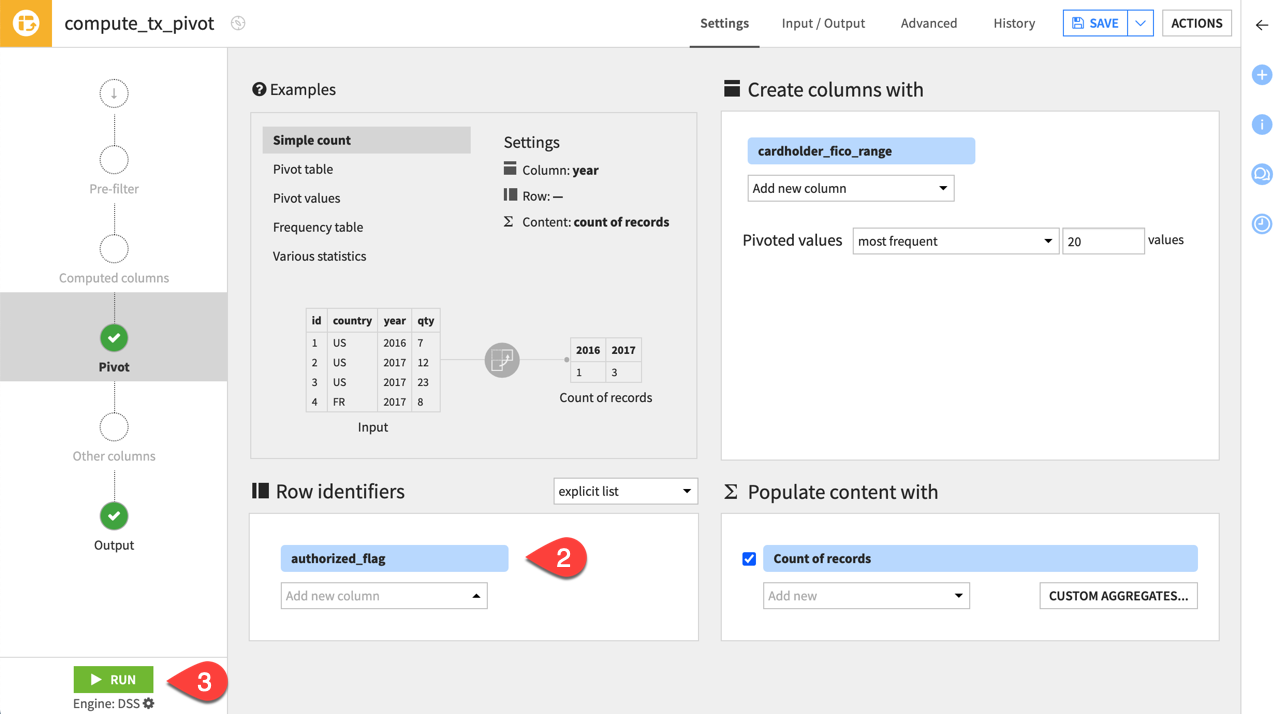Screen dimensions: 1280x714
Task: Open the details info panel on right sidebar
Action: point(1261,124)
